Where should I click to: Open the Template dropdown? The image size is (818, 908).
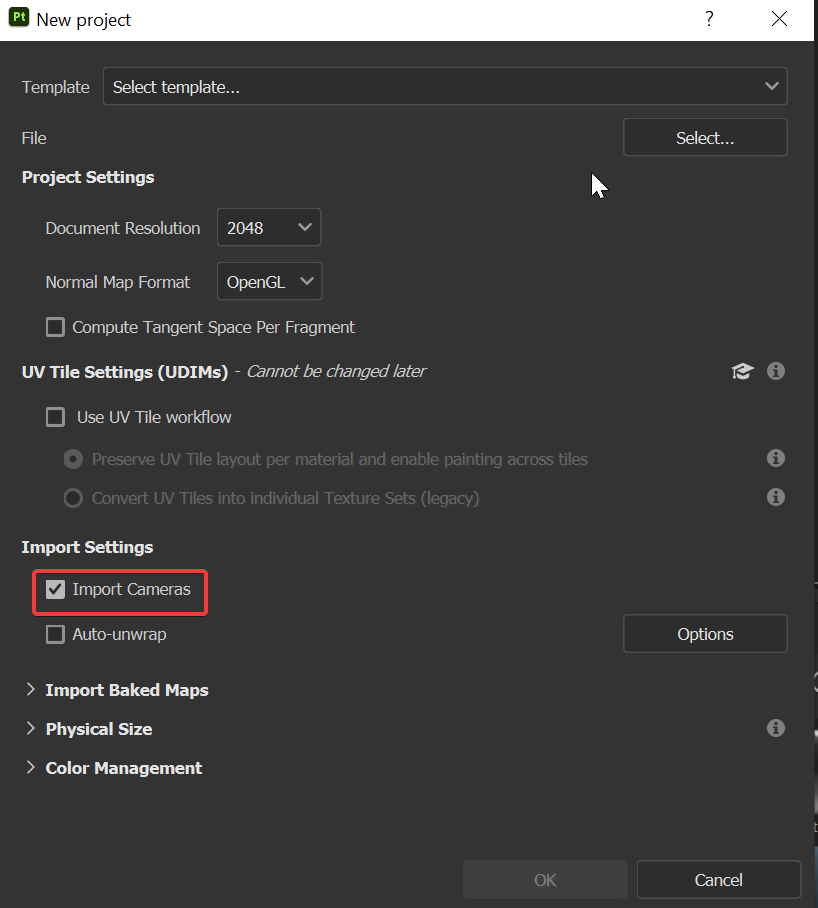[x=445, y=86]
